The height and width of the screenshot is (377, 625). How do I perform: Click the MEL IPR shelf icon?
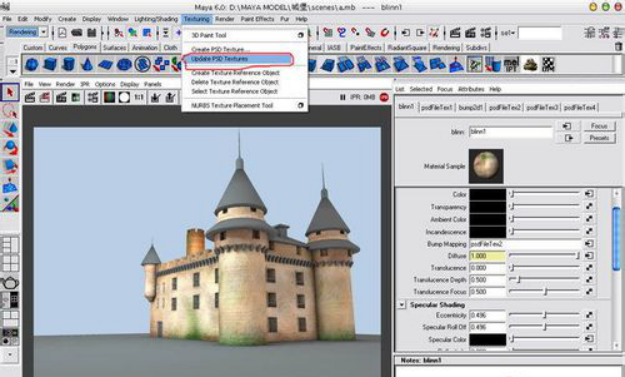pos(511,64)
